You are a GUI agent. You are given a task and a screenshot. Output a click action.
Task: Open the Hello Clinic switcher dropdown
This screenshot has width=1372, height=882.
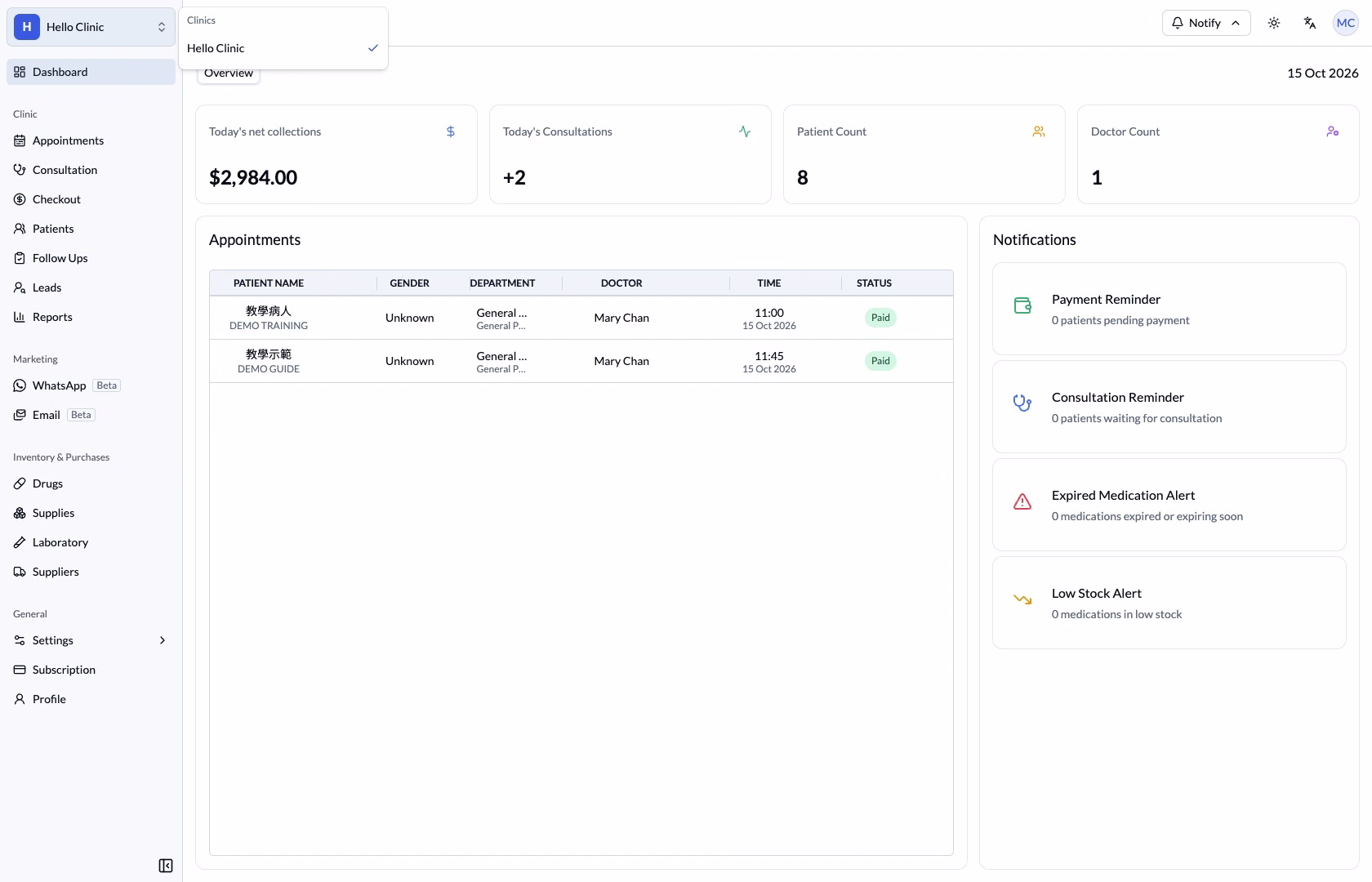pyautogui.click(x=91, y=27)
